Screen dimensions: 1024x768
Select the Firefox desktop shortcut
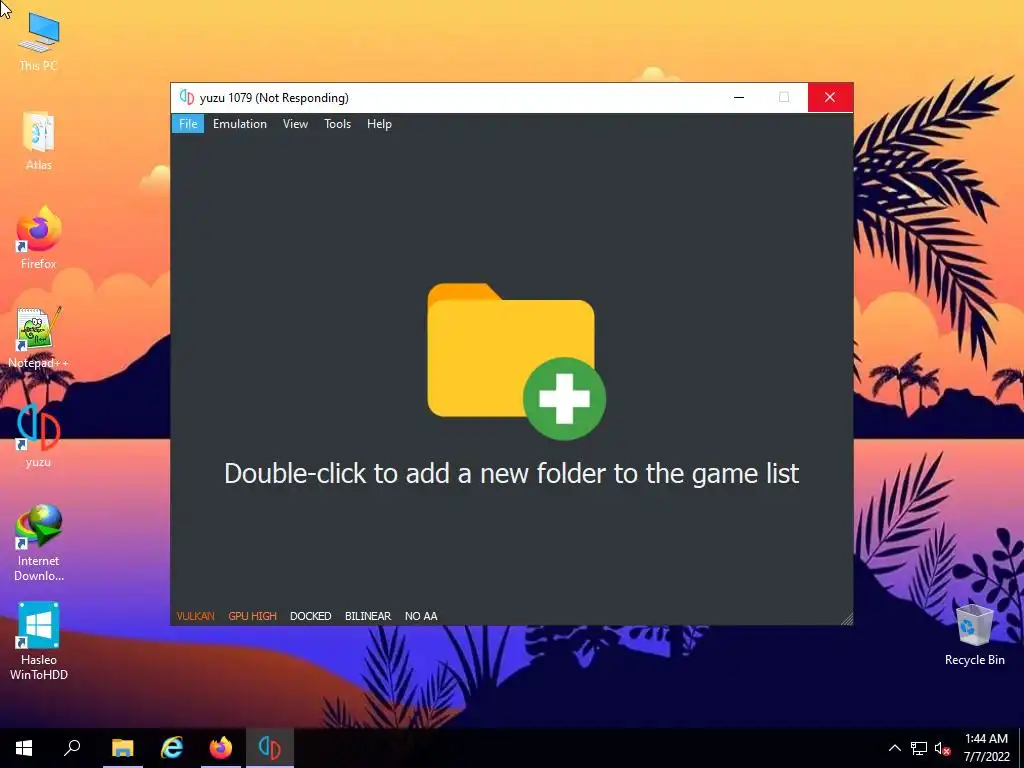(x=39, y=239)
